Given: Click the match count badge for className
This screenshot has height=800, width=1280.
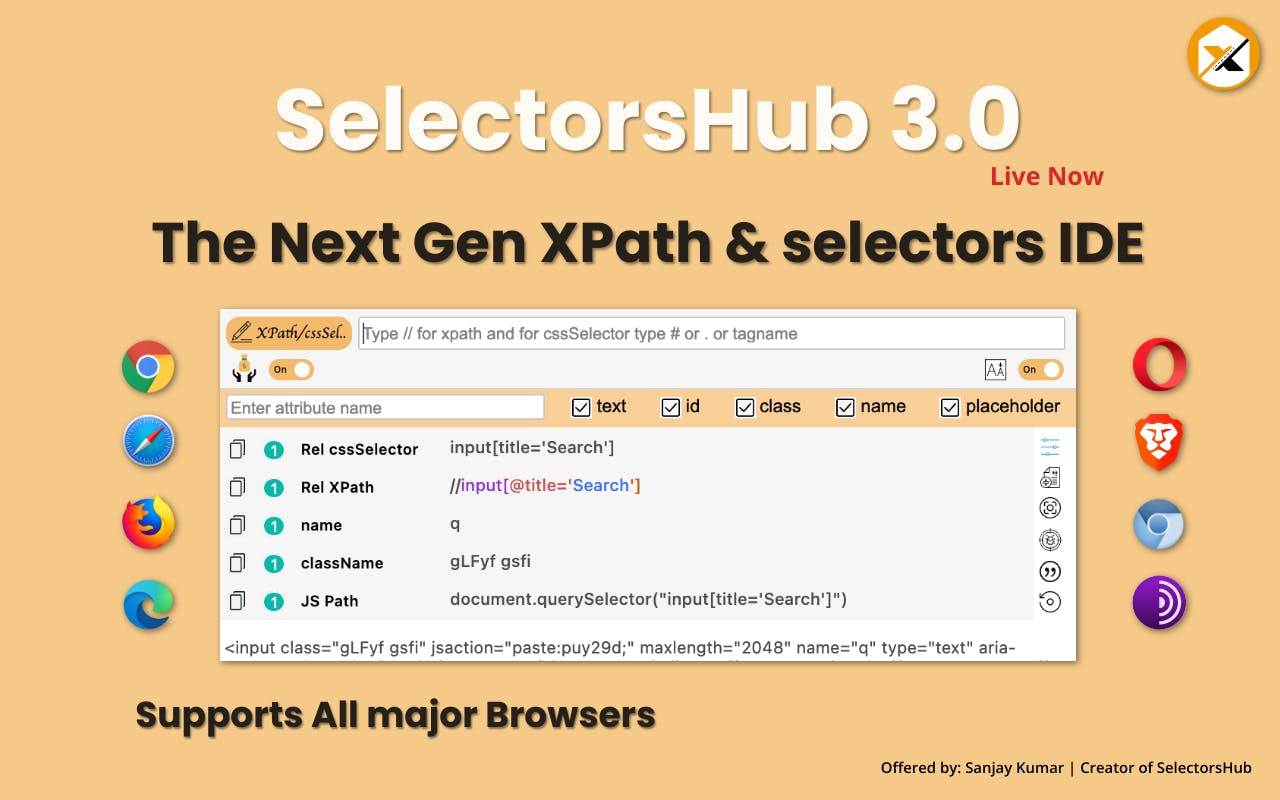Looking at the screenshot, I should [273, 564].
